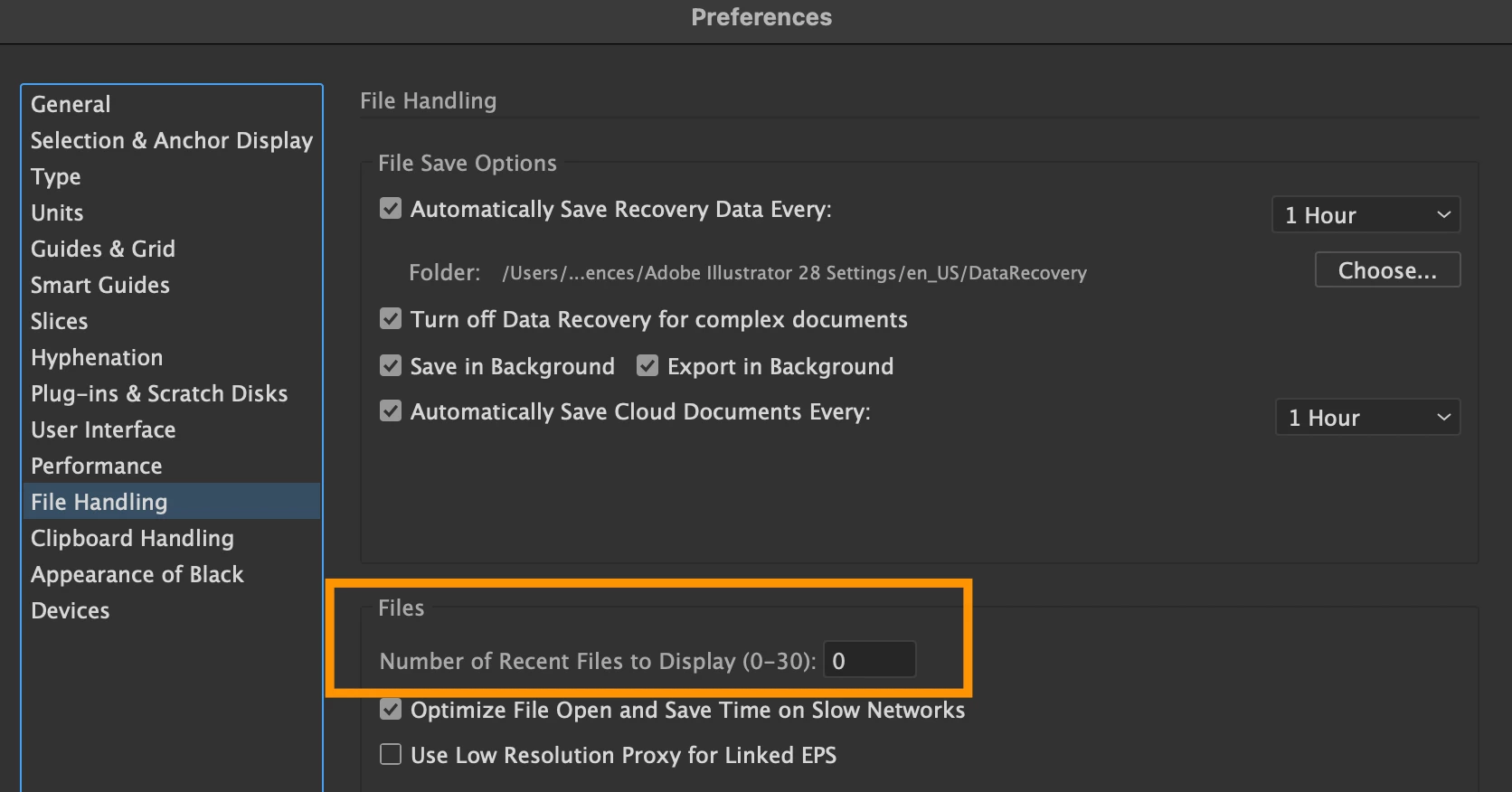Toggle Automatically Save Recovery Data checkbox

[x=391, y=209]
